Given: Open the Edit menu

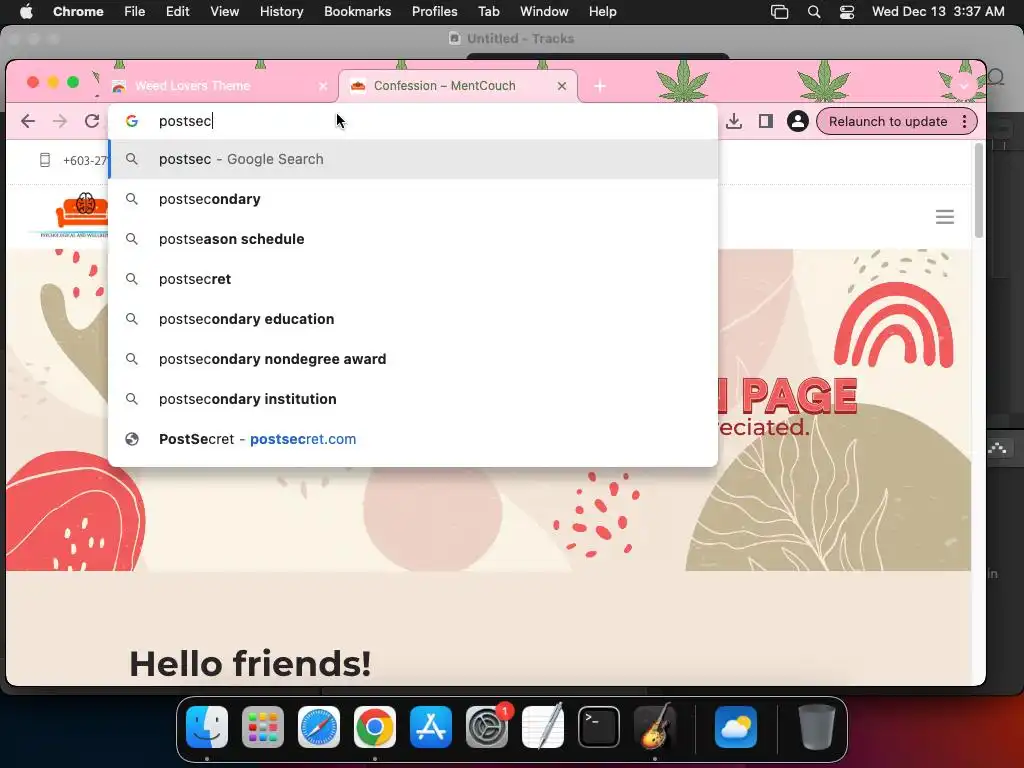Looking at the screenshot, I should (177, 12).
